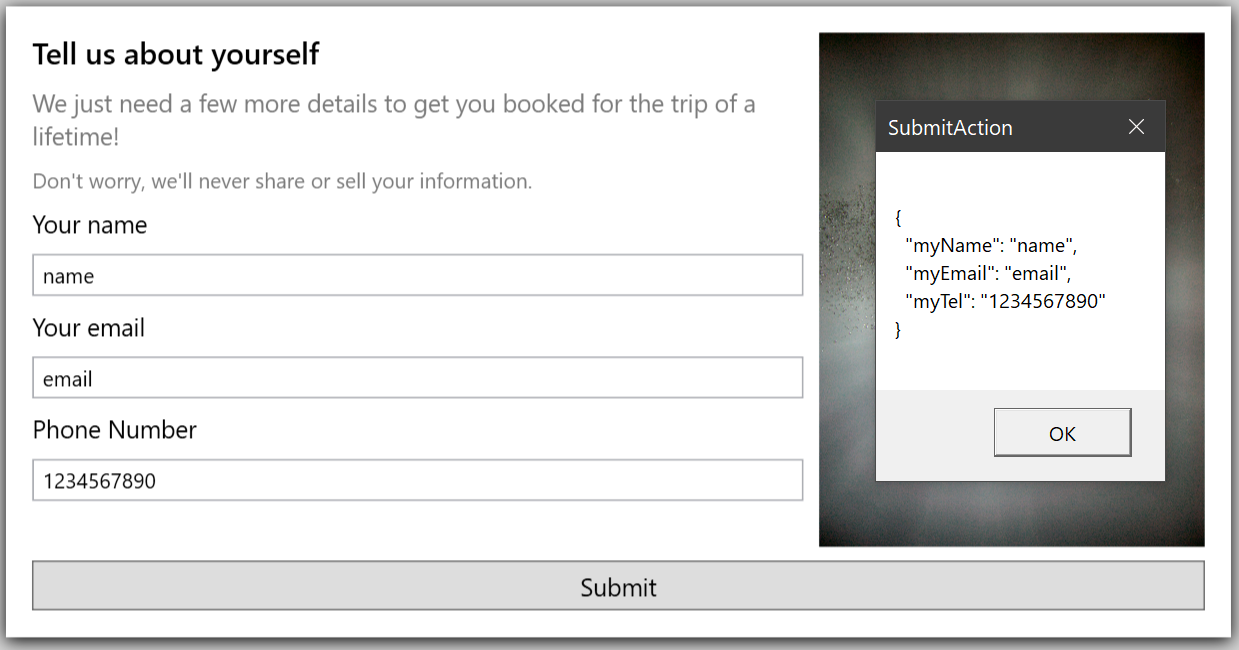Click the opening brace in the JSON payload
This screenshot has height=650, width=1239.
coord(897,217)
